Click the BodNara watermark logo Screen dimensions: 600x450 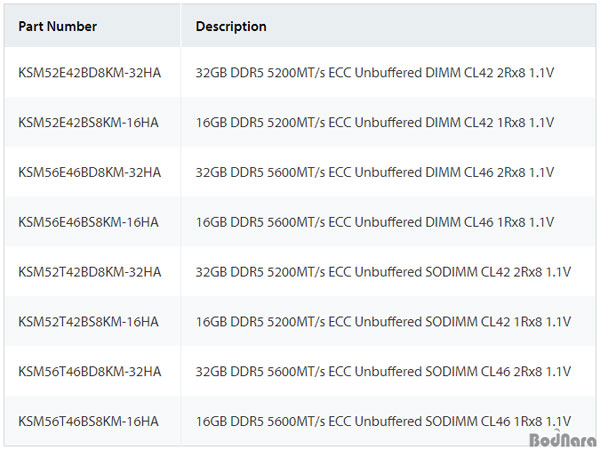(563, 439)
